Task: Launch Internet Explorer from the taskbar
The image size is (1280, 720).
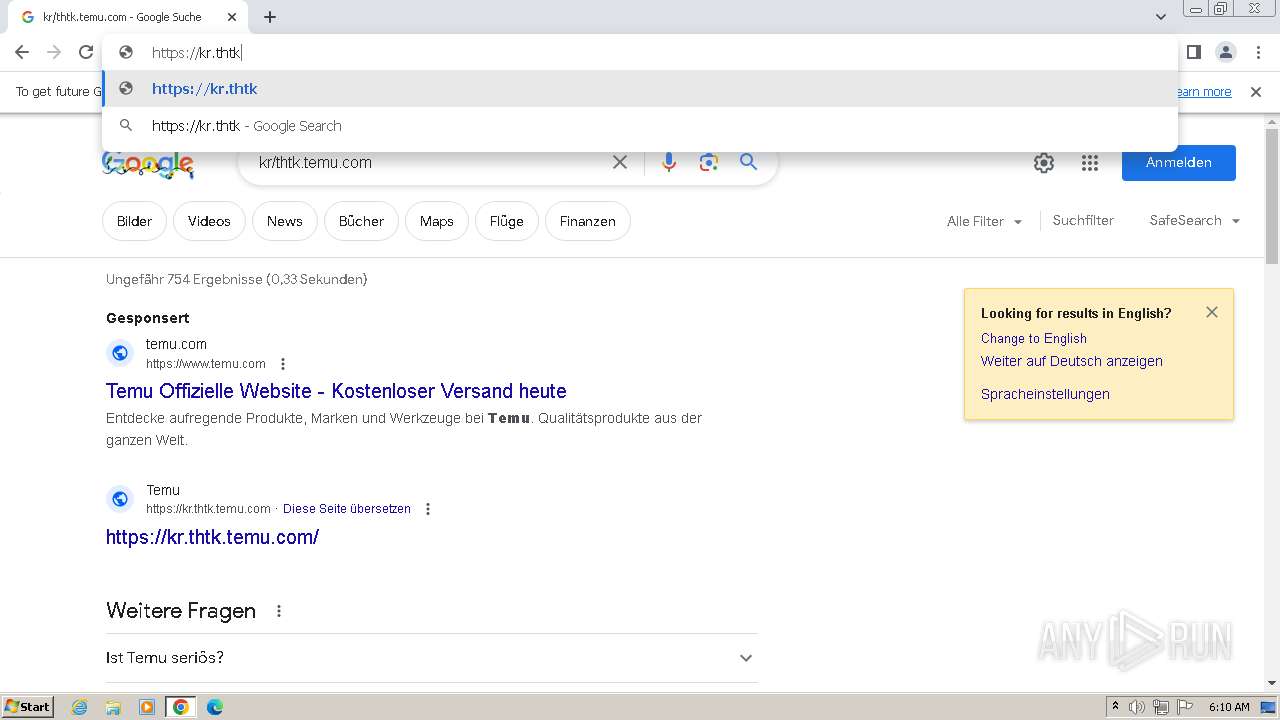Action: click(79, 707)
